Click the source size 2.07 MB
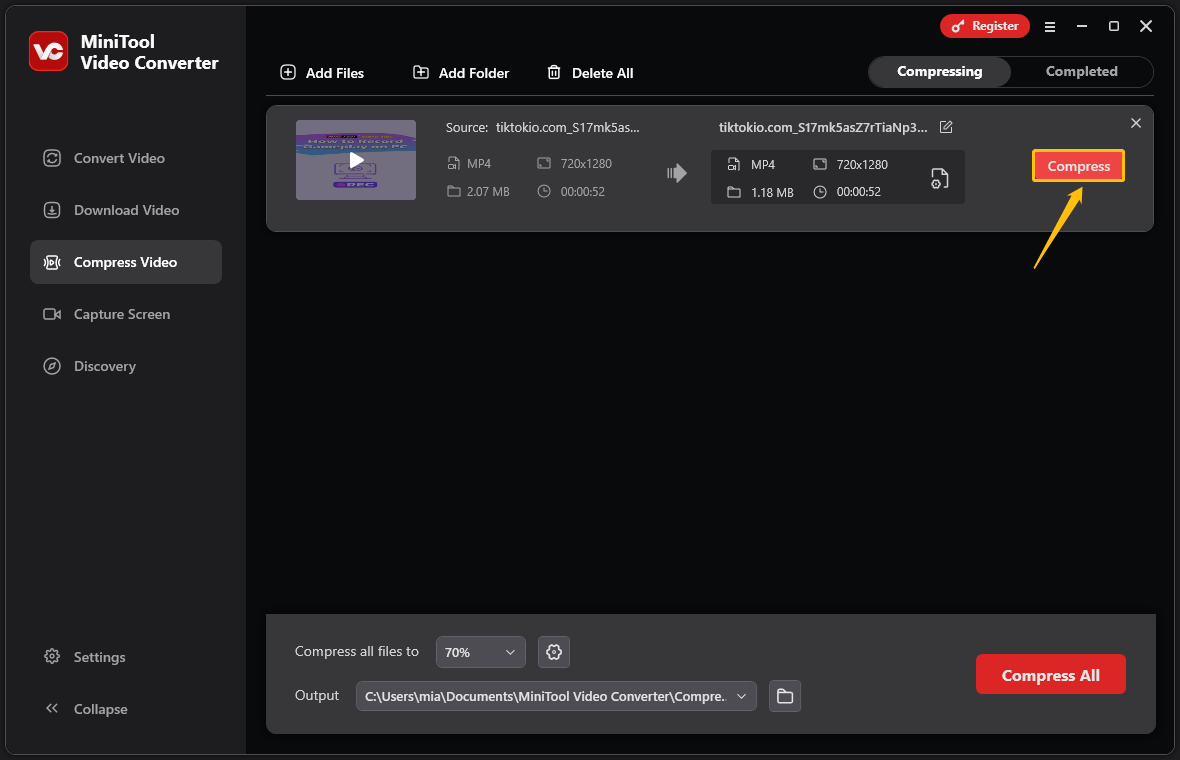This screenshot has width=1180, height=760. [x=488, y=192]
